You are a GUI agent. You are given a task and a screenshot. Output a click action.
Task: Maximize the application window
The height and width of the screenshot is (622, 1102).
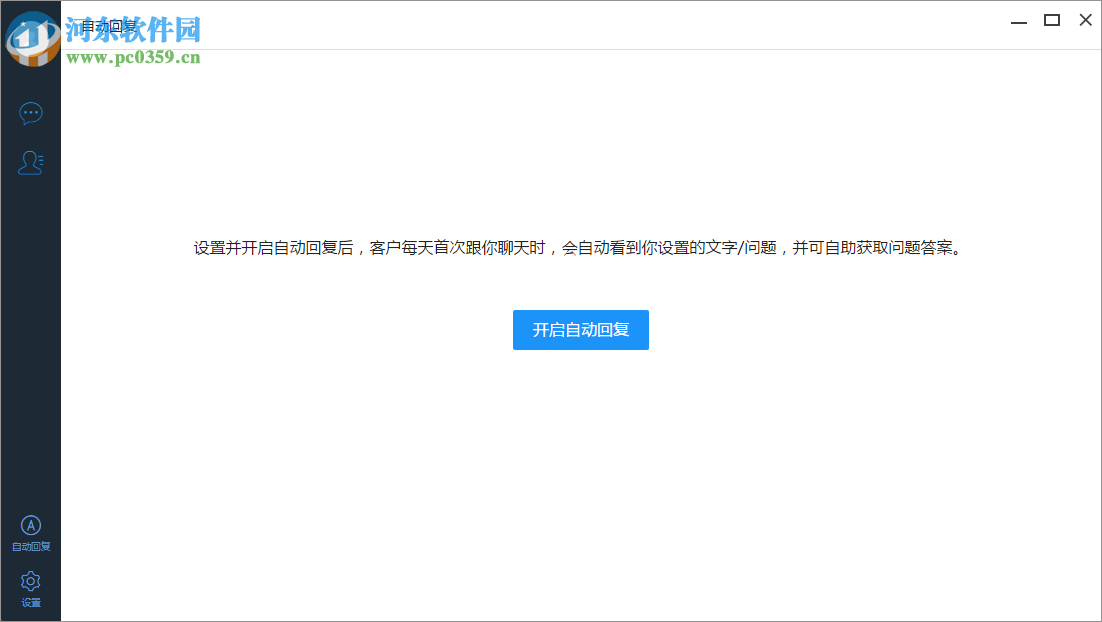pyautogui.click(x=1051, y=20)
